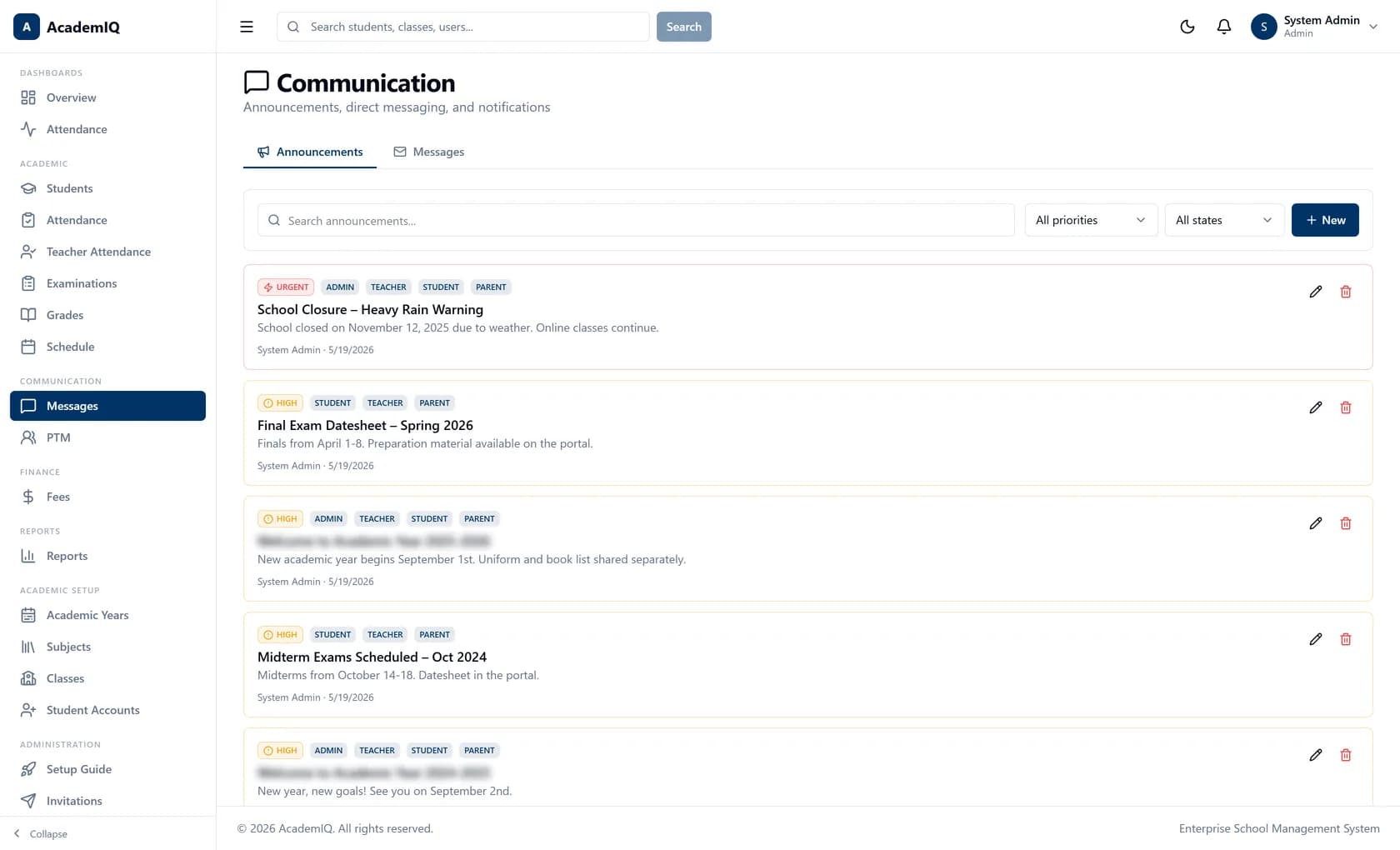
Task: Open Classes setup
Action: 107,678
